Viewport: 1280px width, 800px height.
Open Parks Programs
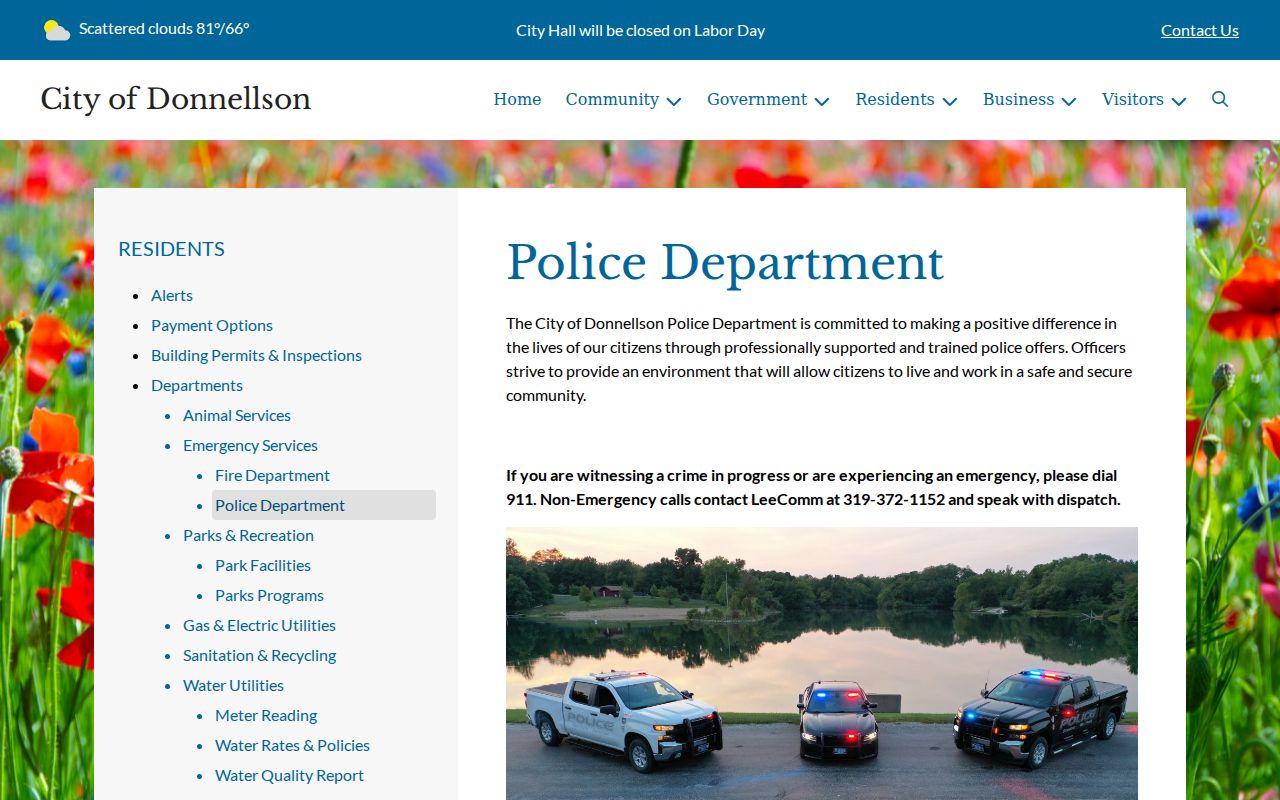269,595
